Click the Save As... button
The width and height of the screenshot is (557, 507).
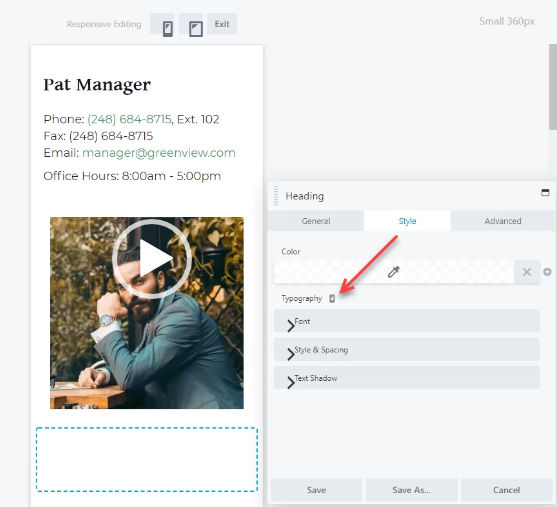click(x=411, y=490)
